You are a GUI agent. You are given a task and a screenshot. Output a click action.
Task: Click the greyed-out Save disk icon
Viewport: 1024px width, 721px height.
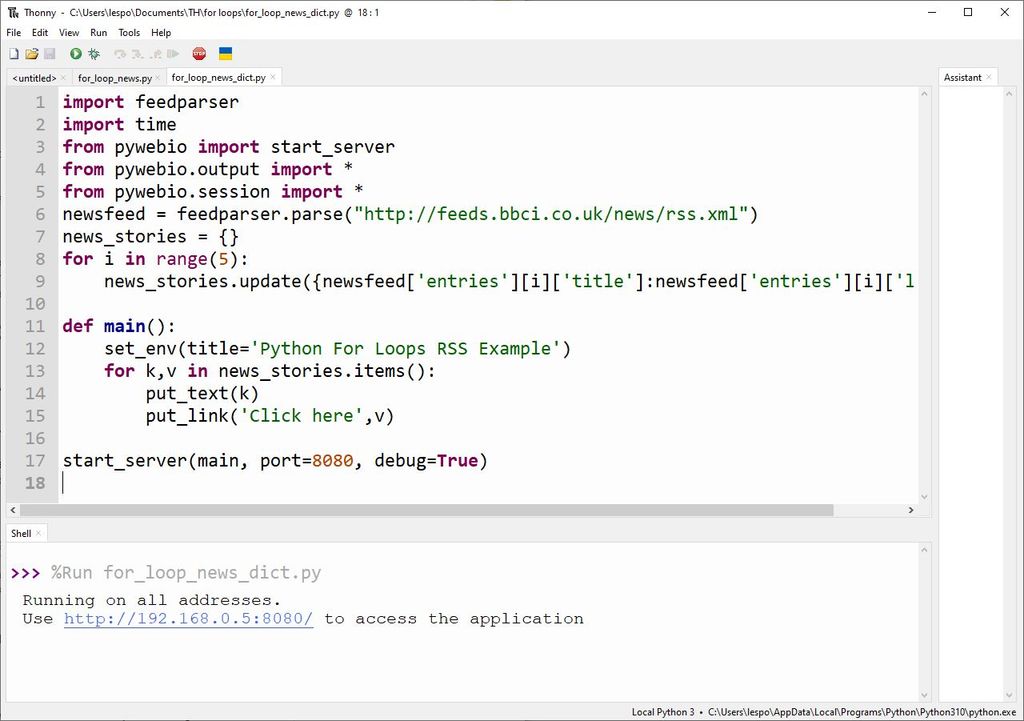click(x=50, y=54)
